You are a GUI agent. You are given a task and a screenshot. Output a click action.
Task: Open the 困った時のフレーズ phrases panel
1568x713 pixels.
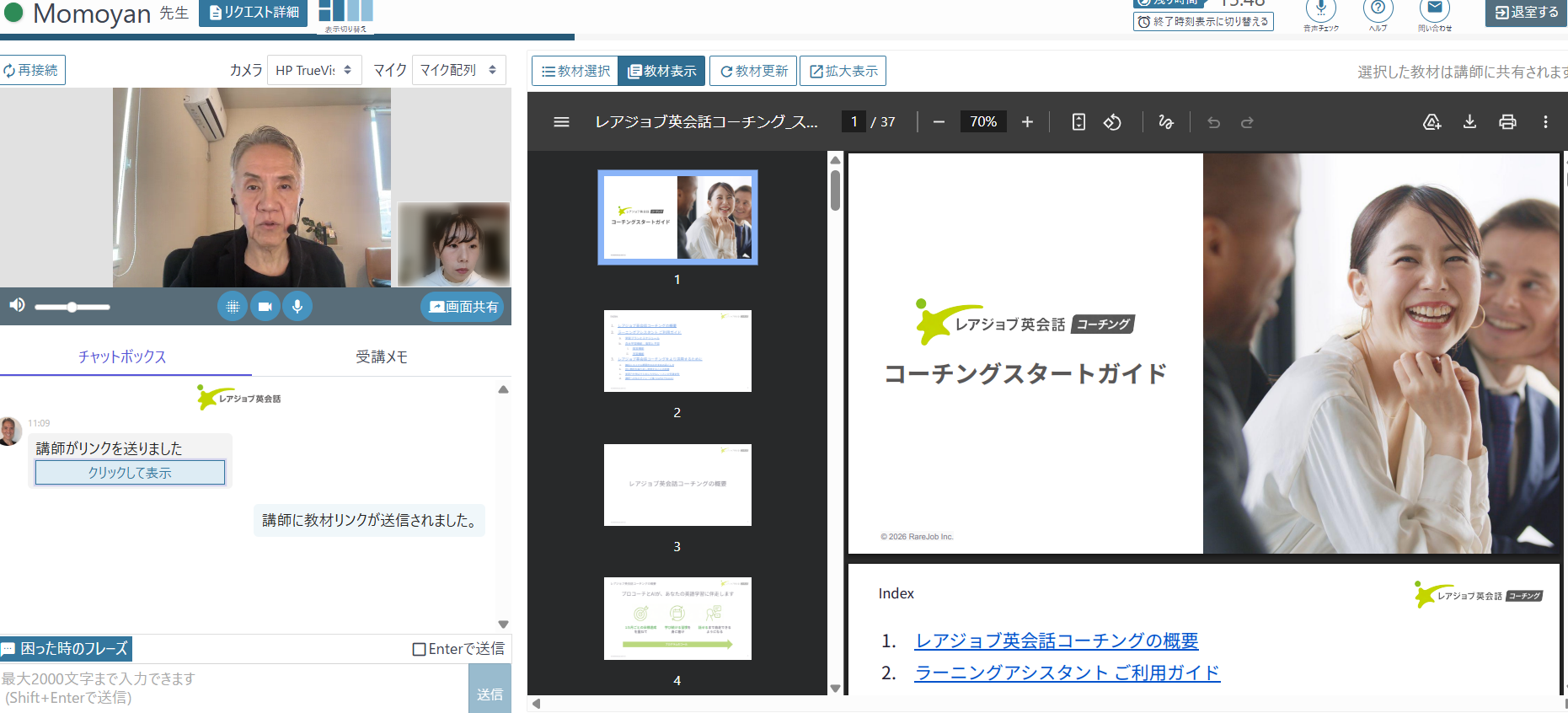click(66, 649)
